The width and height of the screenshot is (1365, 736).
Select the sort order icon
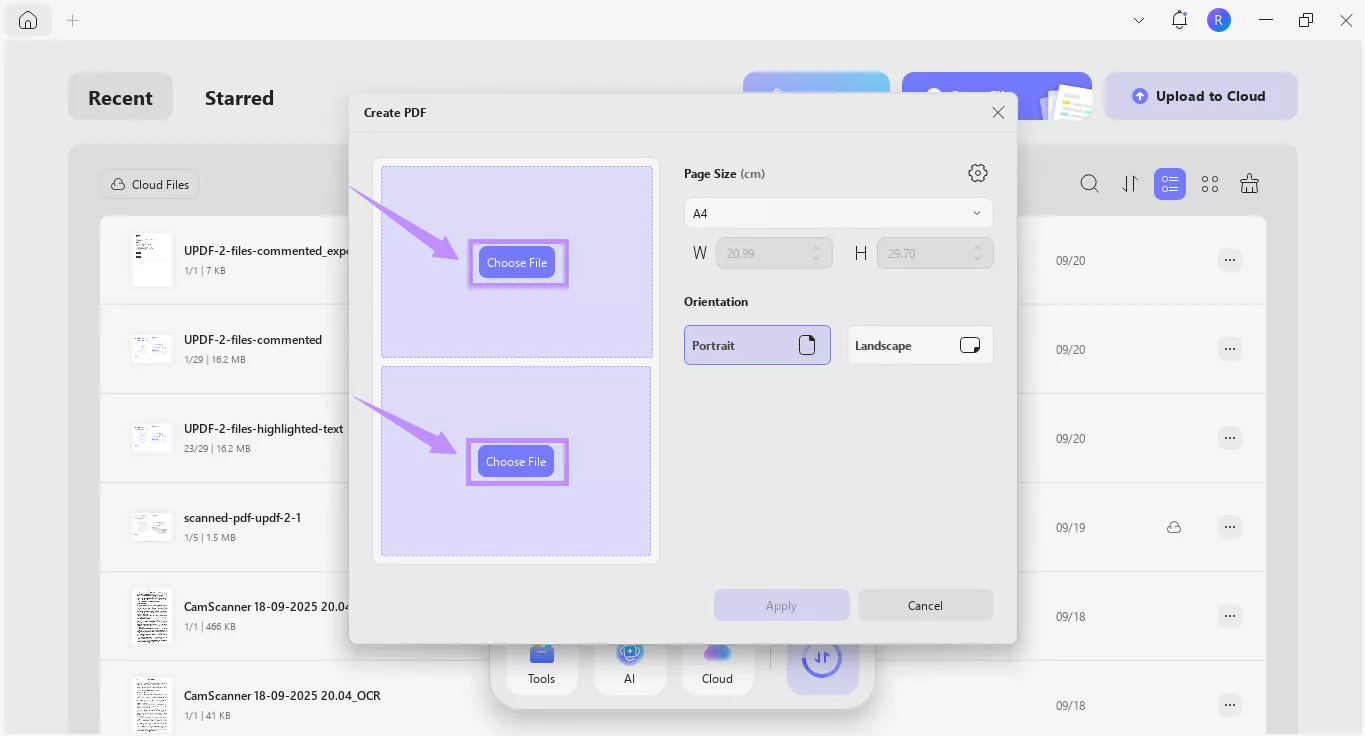click(1130, 184)
